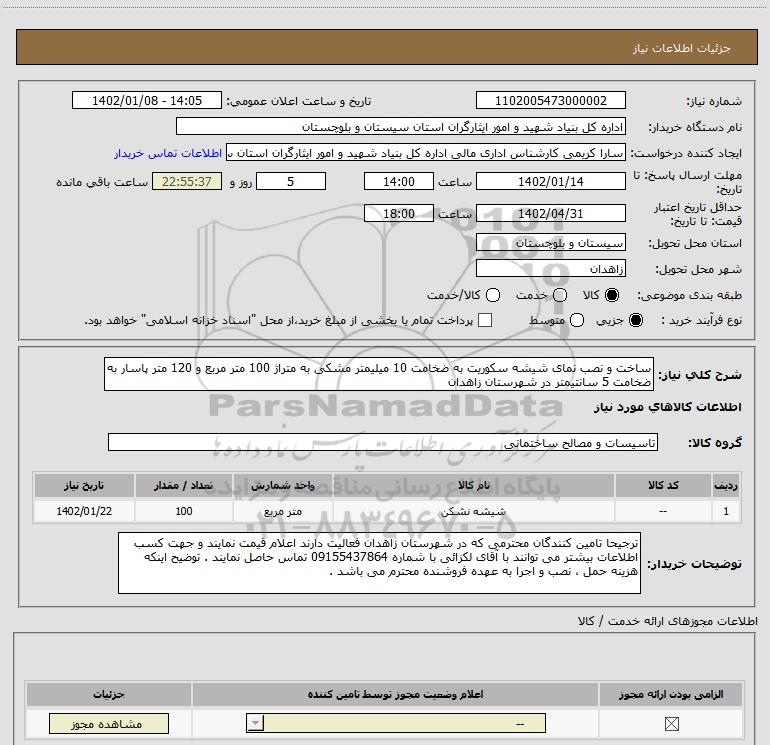Click the quantity cell 100
This screenshot has height=745, width=770.
click(183, 511)
